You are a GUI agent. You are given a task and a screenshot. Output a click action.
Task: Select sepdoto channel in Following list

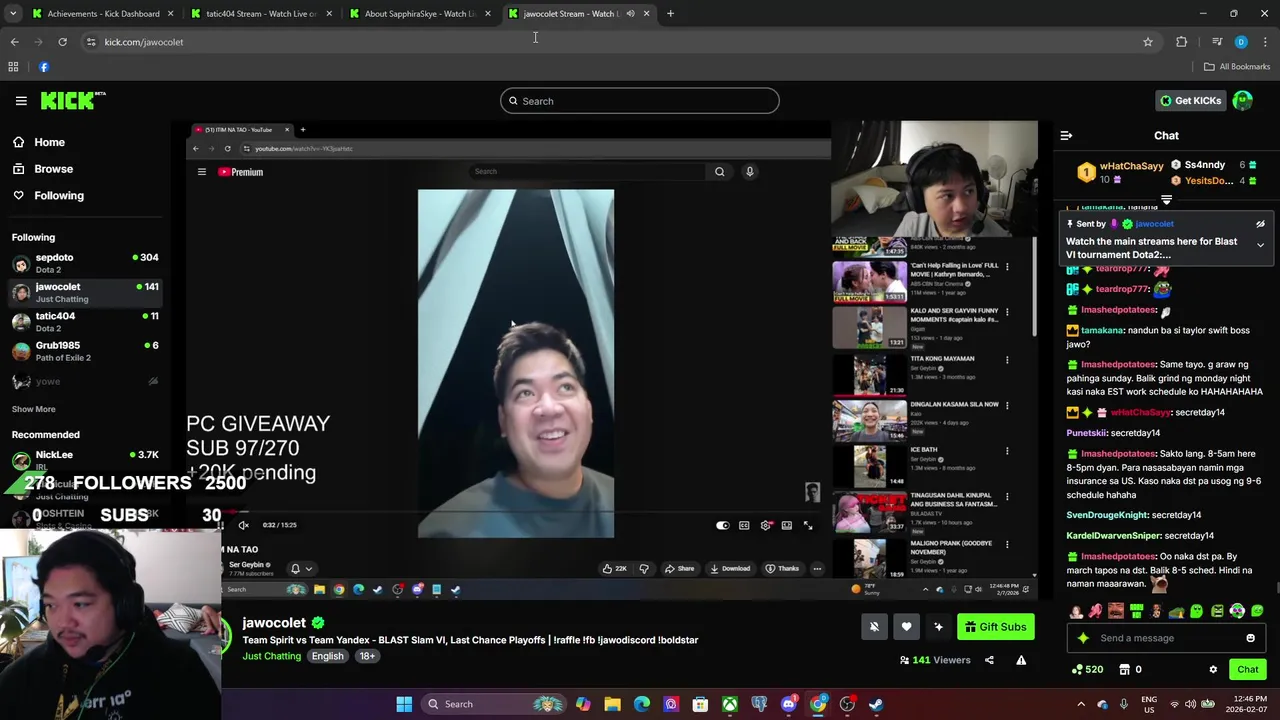pyautogui.click(x=85, y=263)
